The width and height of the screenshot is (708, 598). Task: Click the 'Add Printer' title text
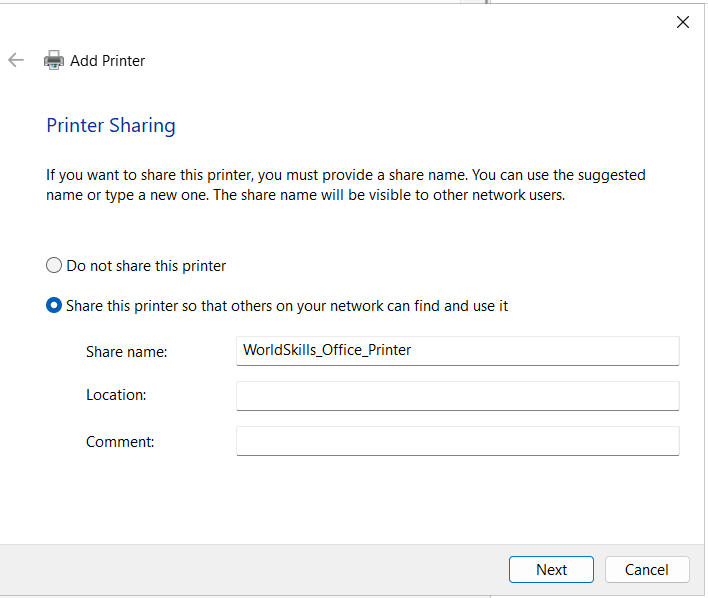click(x=107, y=61)
